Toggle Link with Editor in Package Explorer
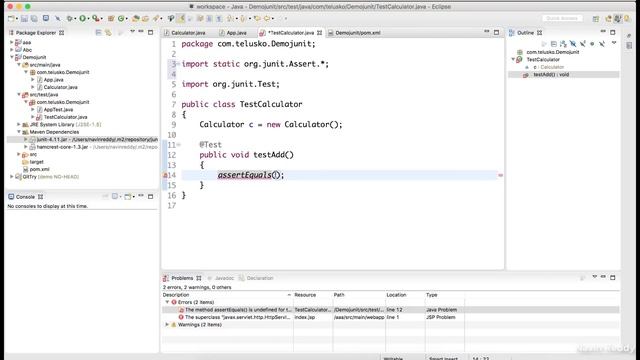 (108, 32)
